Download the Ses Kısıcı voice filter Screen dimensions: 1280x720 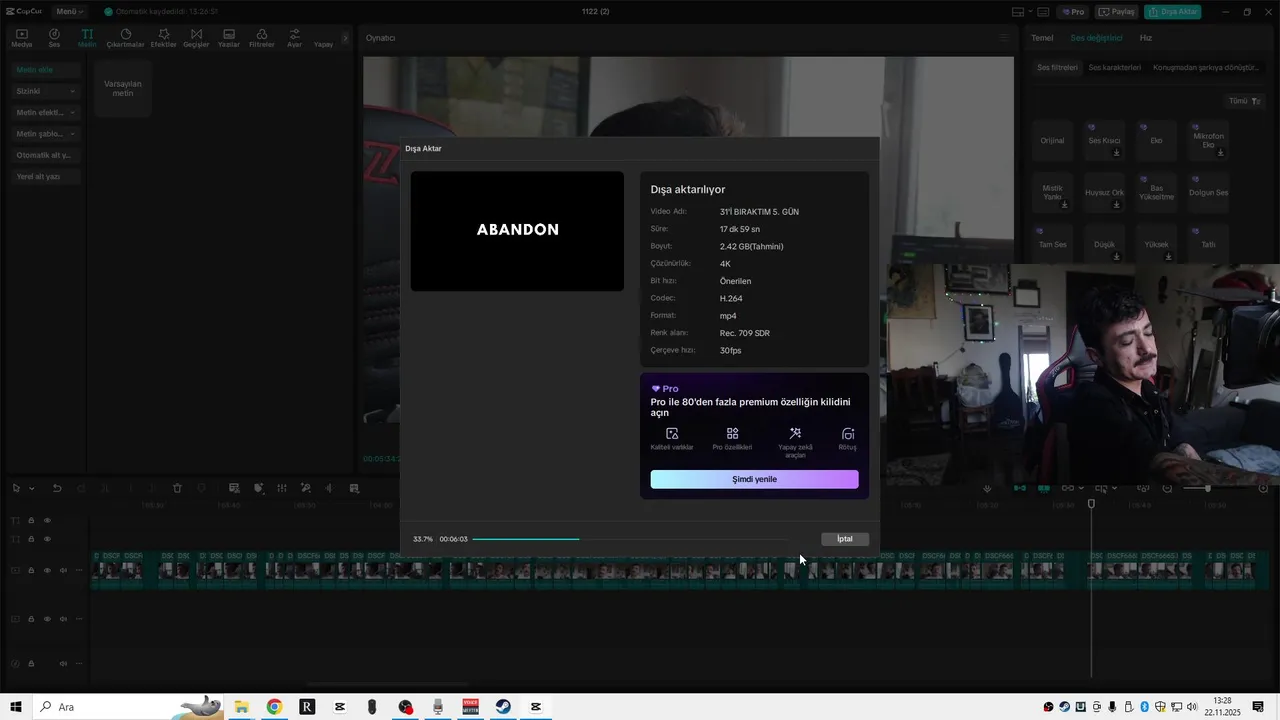[x=1116, y=153]
